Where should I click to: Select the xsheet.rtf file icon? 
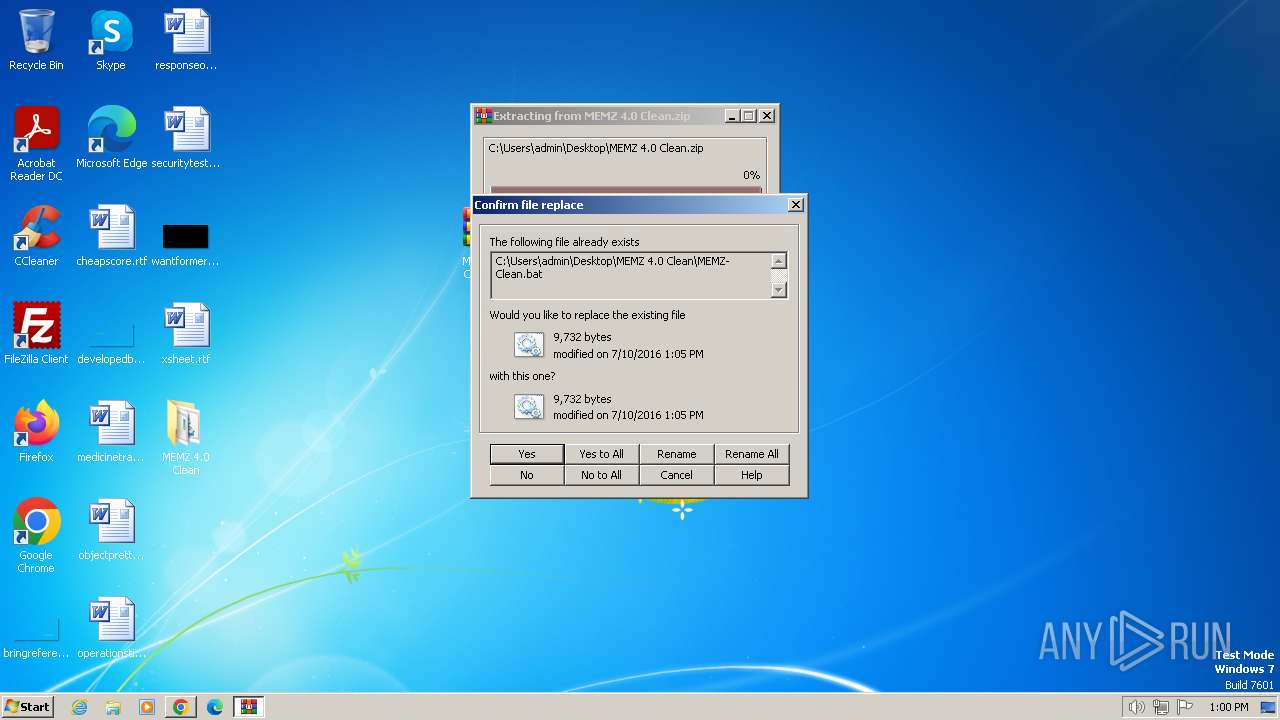[186, 334]
